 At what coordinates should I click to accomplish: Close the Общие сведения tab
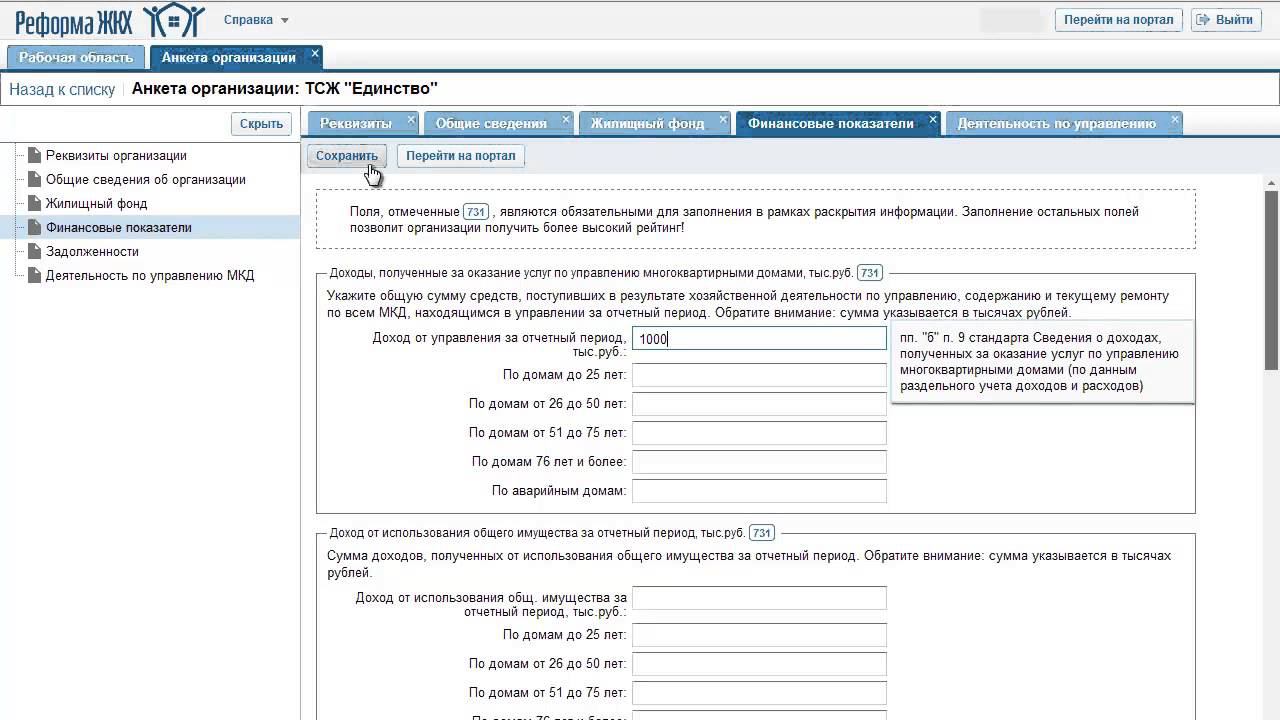(x=566, y=120)
